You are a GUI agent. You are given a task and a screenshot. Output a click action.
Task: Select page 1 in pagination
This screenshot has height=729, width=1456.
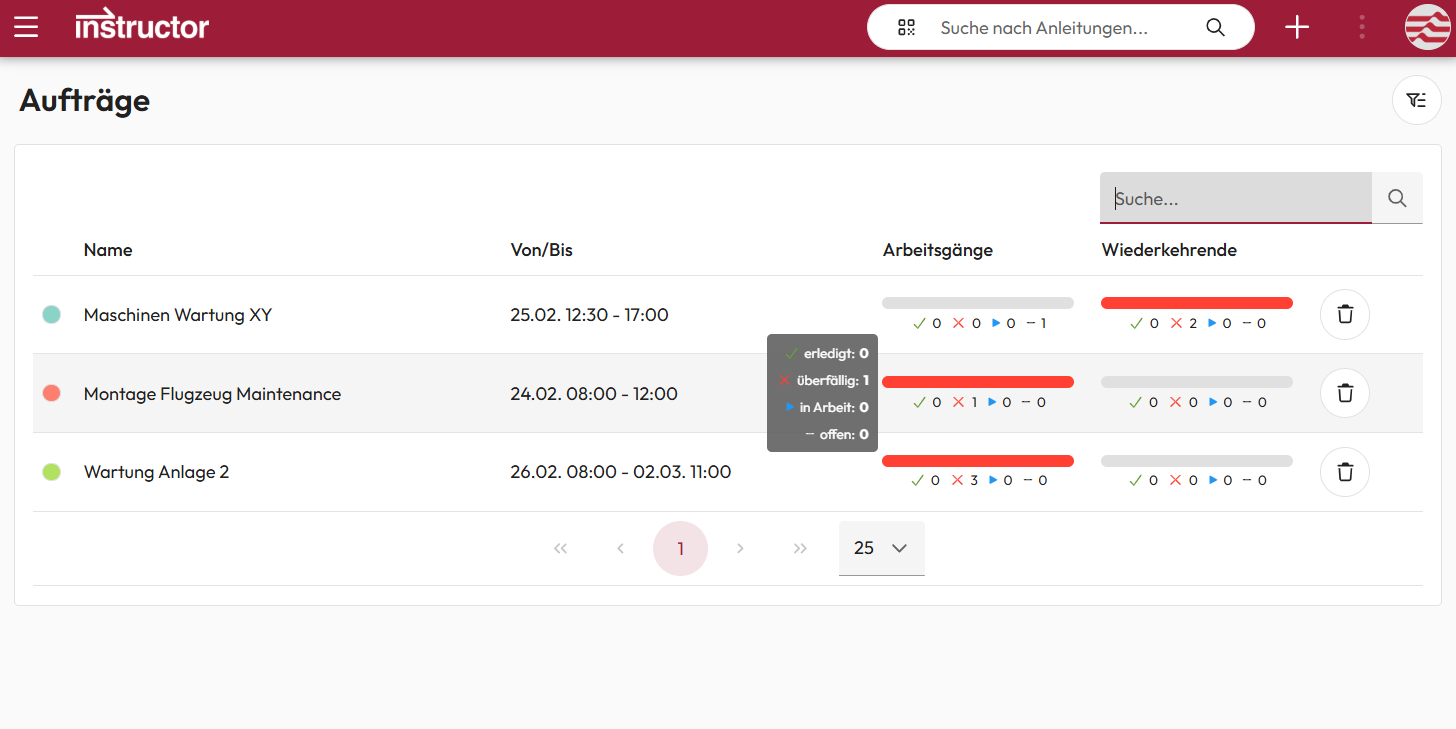click(680, 548)
